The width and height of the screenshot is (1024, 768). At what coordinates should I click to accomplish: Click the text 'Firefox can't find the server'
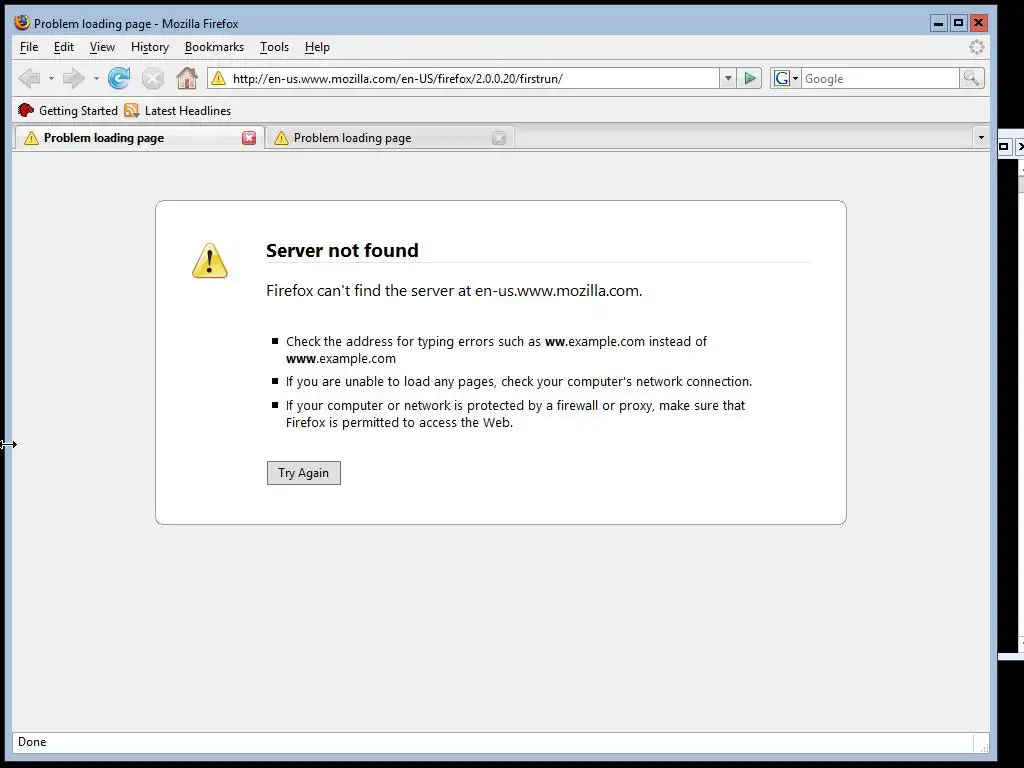[367, 291]
